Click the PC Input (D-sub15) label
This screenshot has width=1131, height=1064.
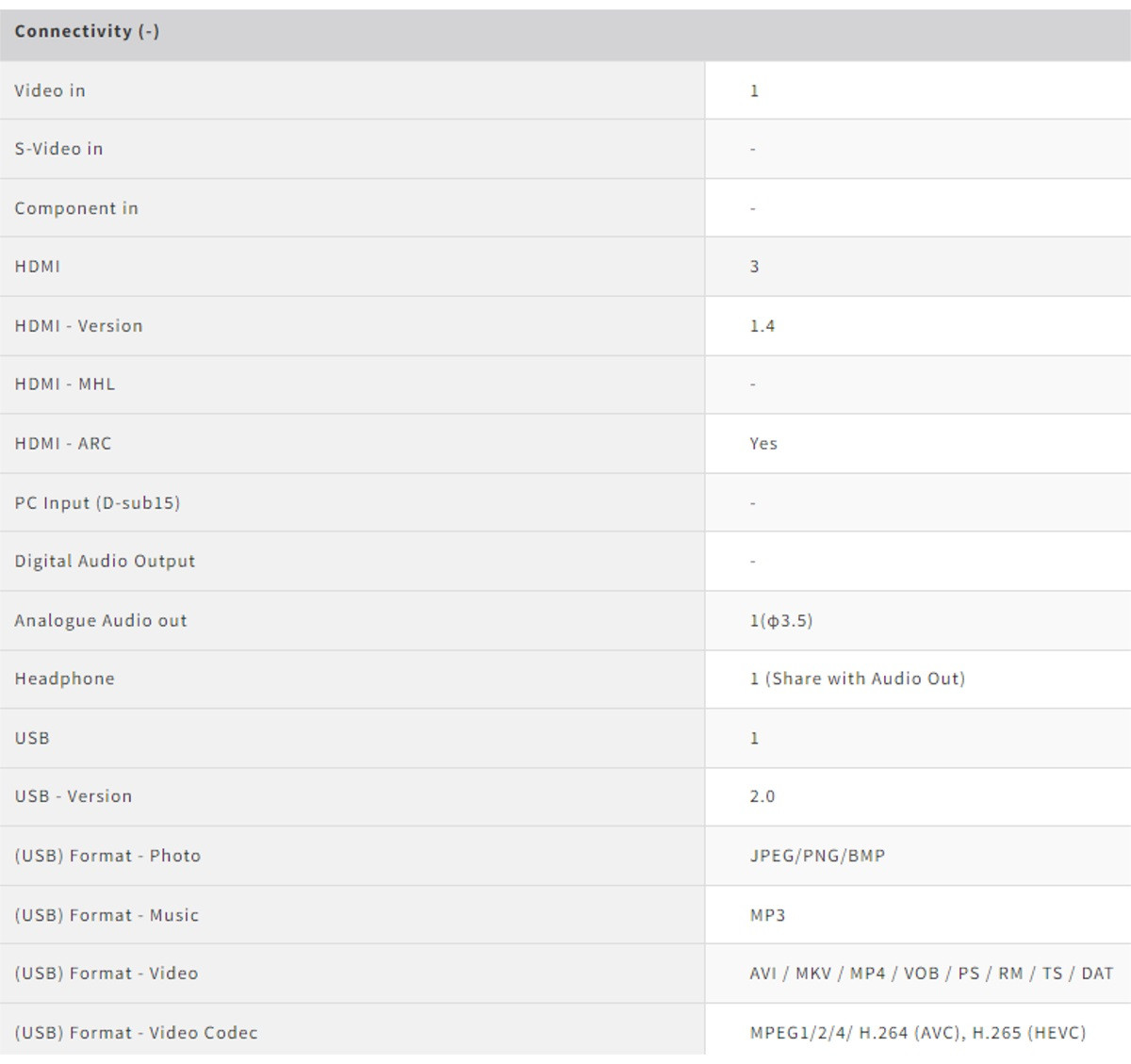(97, 502)
